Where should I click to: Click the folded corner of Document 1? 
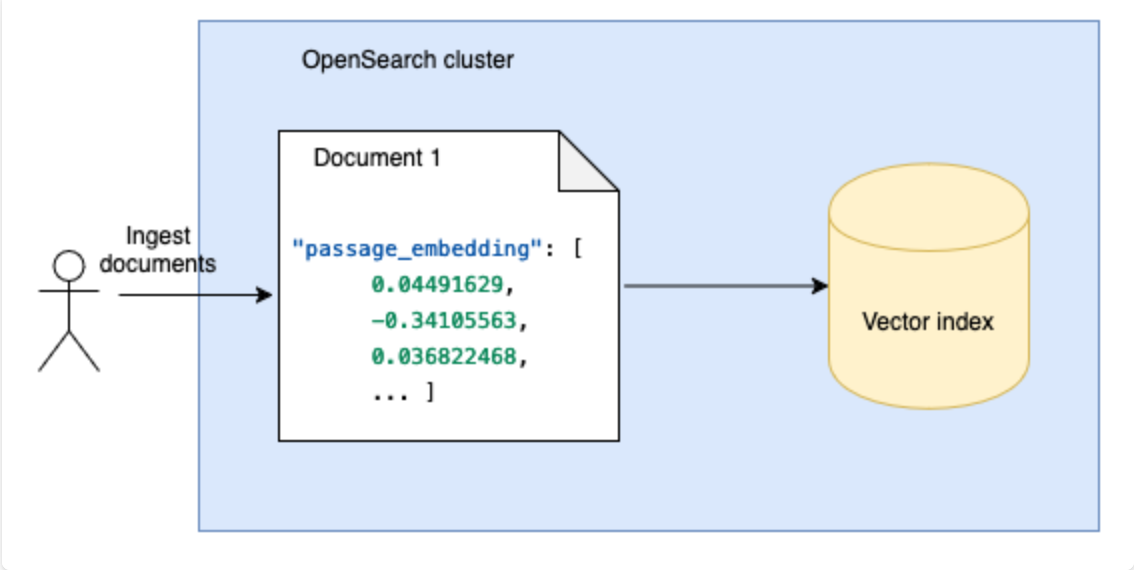coord(587,161)
